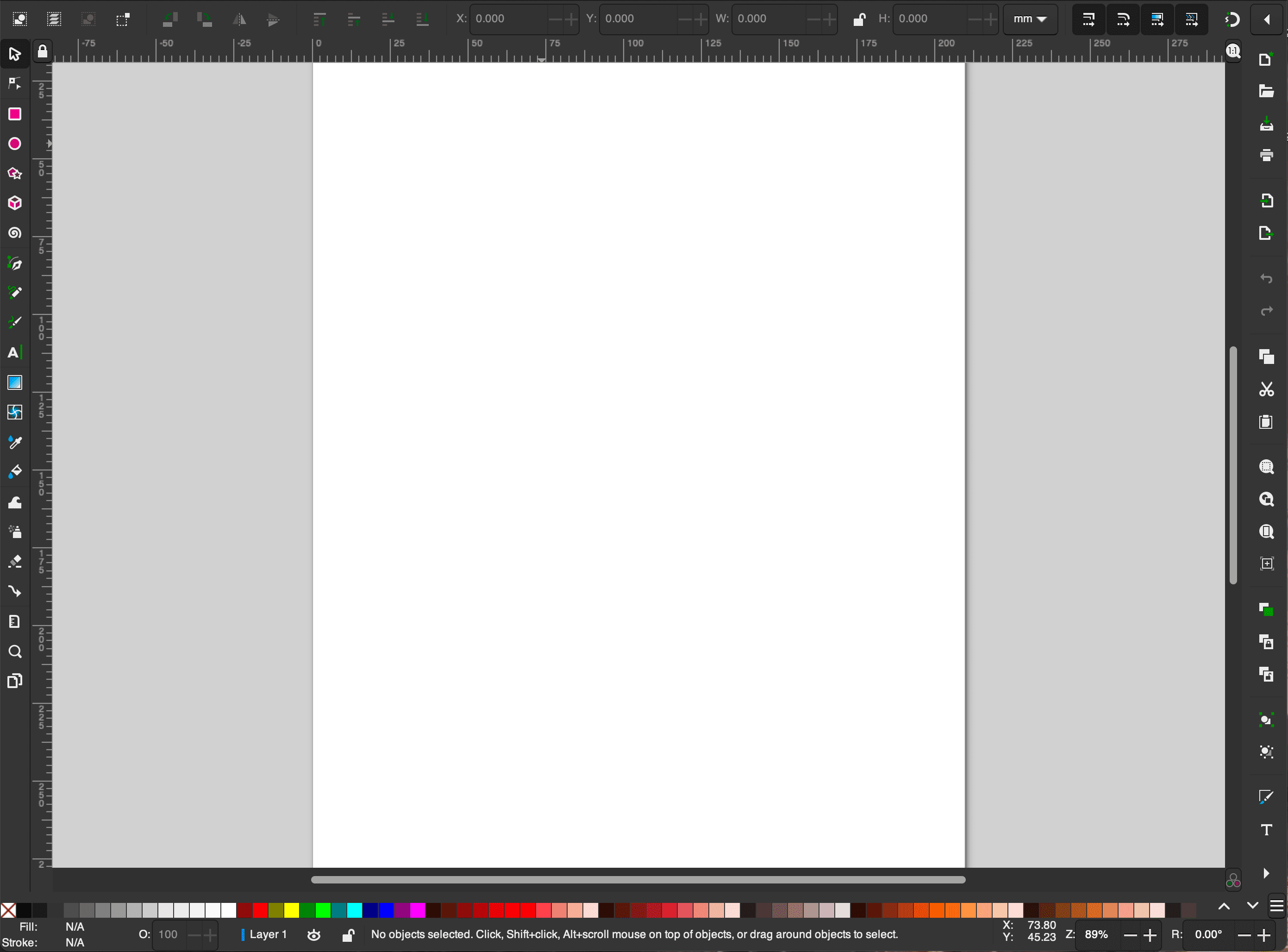Select the Eraser tool
1288x952 pixels.
(x=15, y=562)
